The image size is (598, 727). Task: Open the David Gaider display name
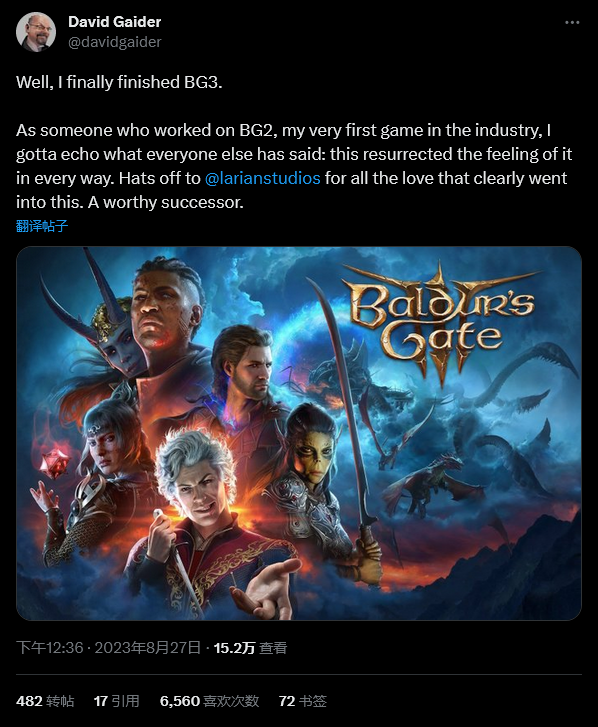pyautogui.click(x=115, y=22)
